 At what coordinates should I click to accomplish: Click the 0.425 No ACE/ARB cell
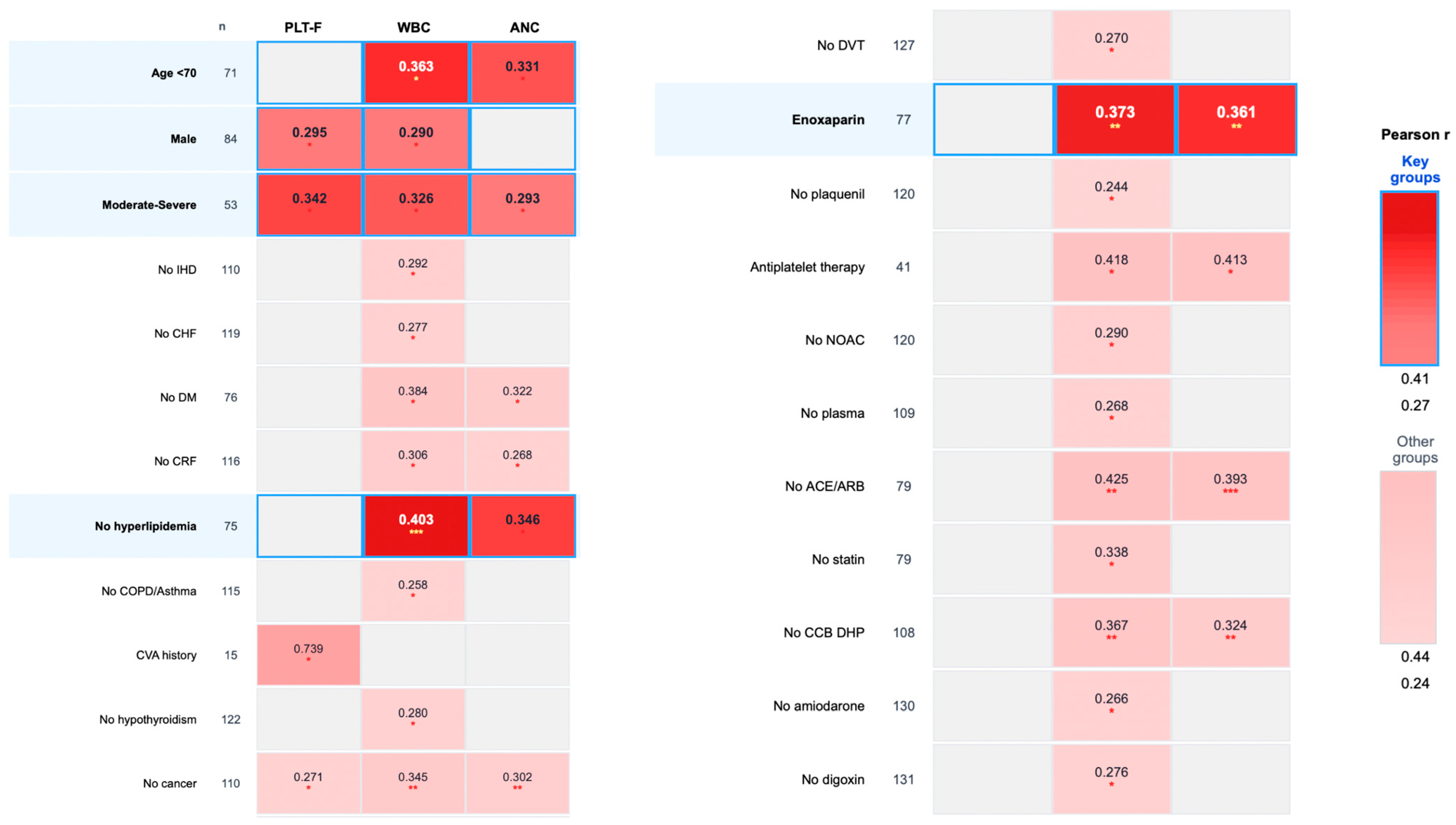(x=1111, y=486)
